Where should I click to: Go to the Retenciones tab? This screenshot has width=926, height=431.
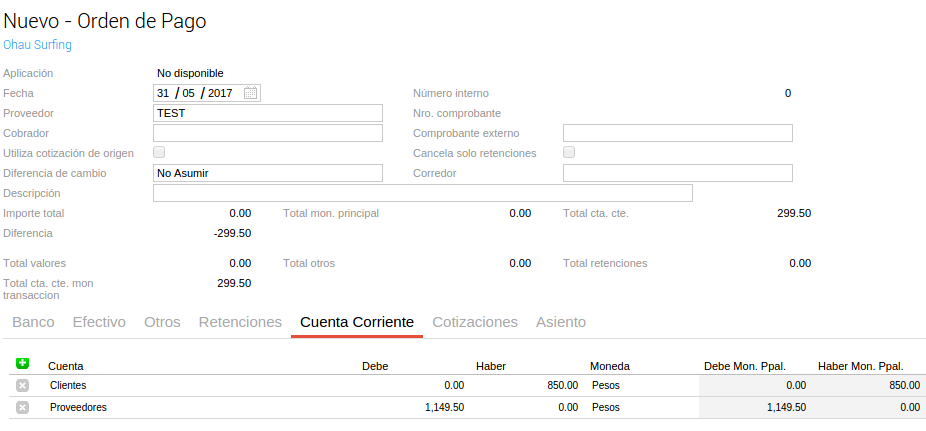240,322
